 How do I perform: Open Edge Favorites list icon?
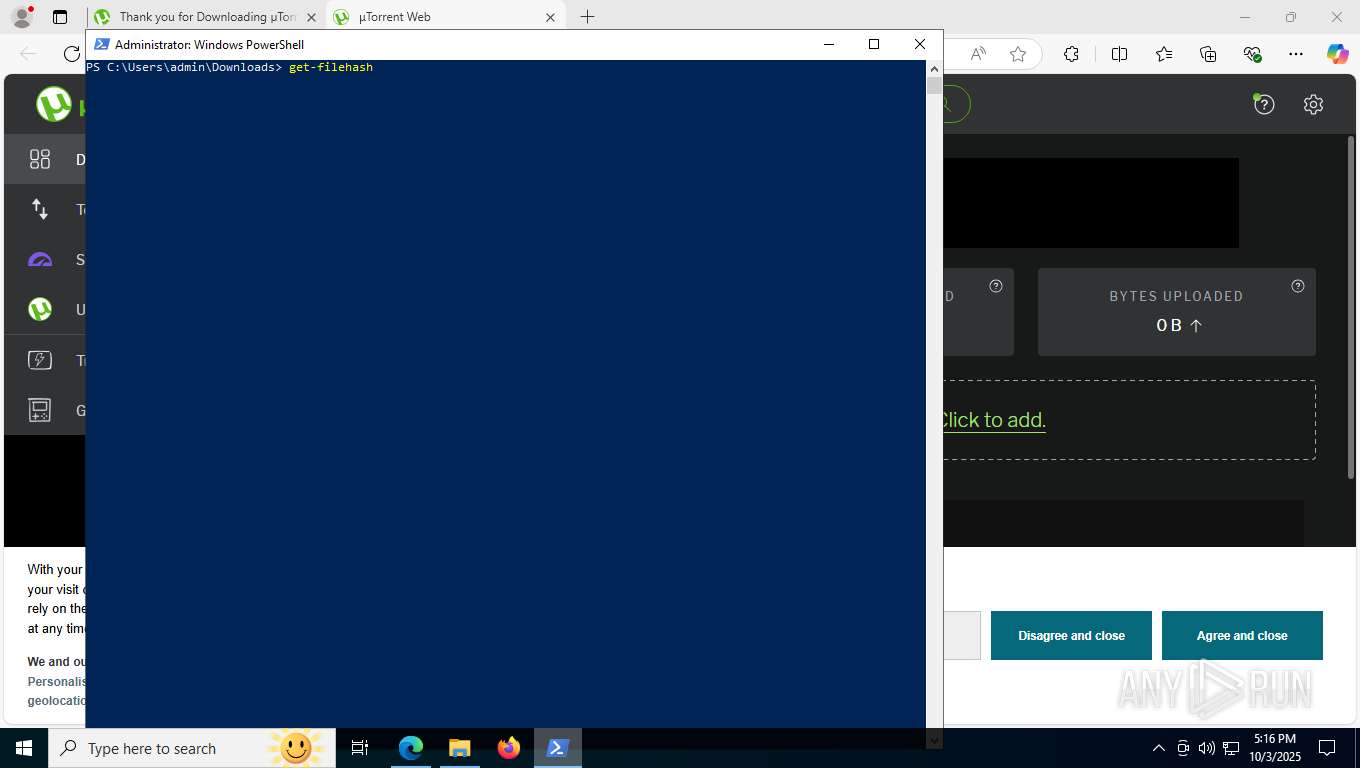pos(1164,54)
